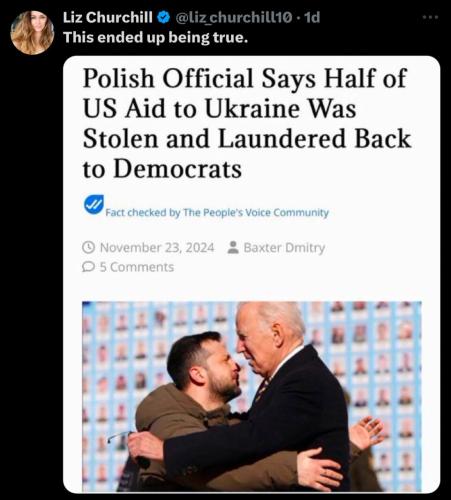Click the Liz Churchill display name
The image size is (451, 500).
(x=108, y=17)
